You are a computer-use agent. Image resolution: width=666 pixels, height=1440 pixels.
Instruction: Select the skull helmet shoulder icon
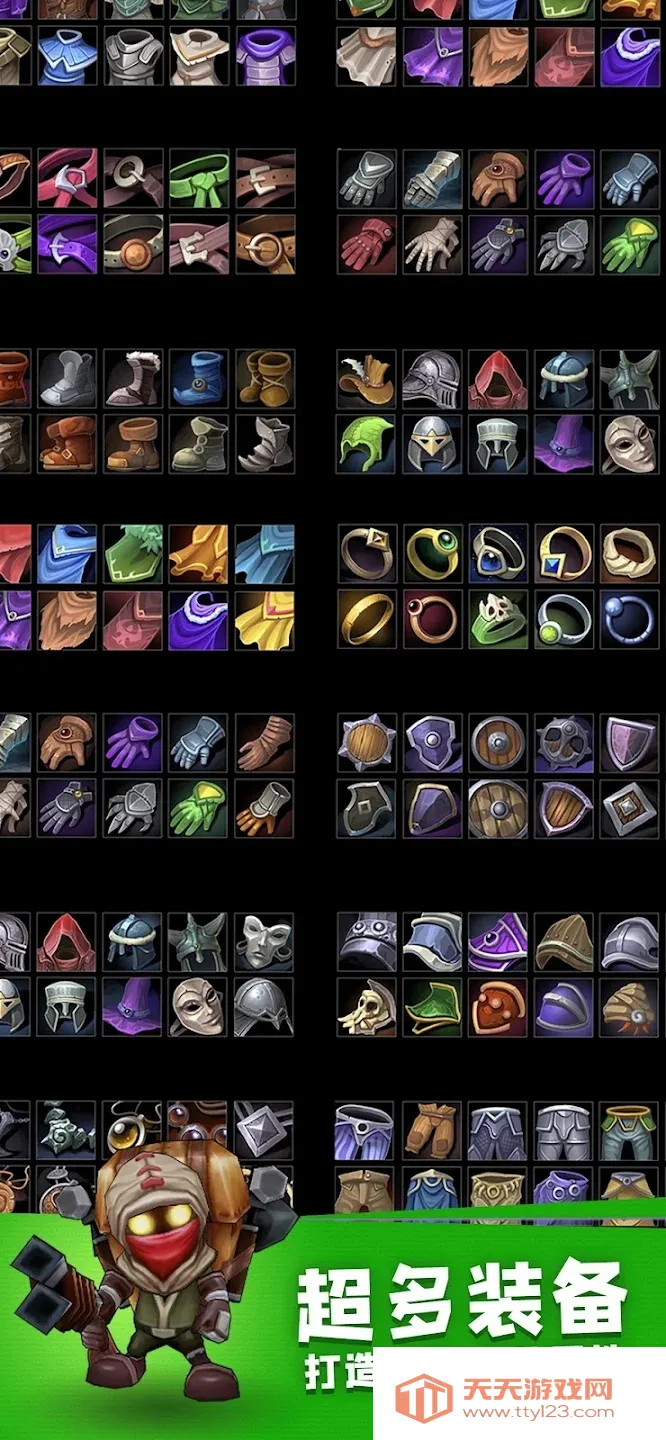click(366, 1007)
